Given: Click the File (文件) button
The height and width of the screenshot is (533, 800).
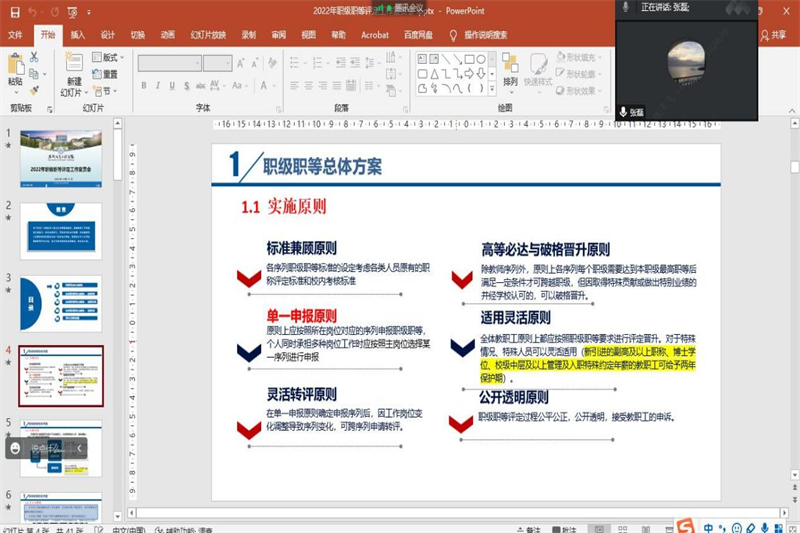Looking at the screenshot, I should coord(15,34).
